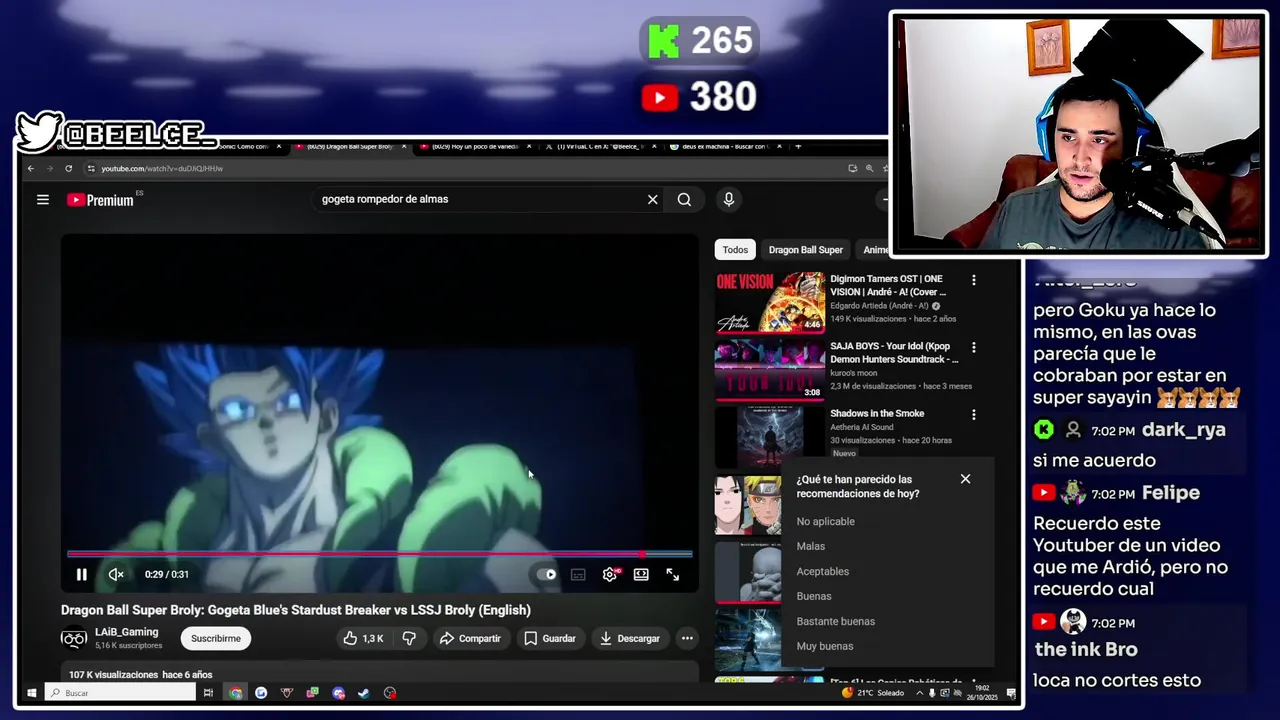
Task: Start voice search with the microphone
Action: click(729, 200)
